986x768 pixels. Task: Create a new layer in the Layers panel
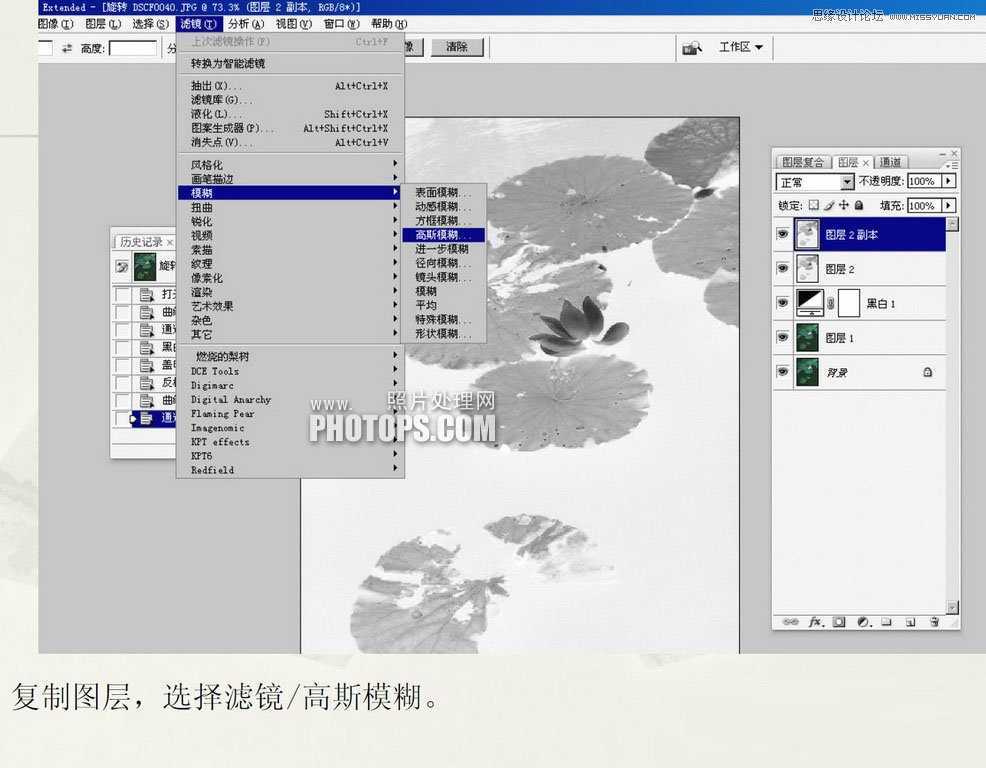pyautogui.click(x=910, y=622)
